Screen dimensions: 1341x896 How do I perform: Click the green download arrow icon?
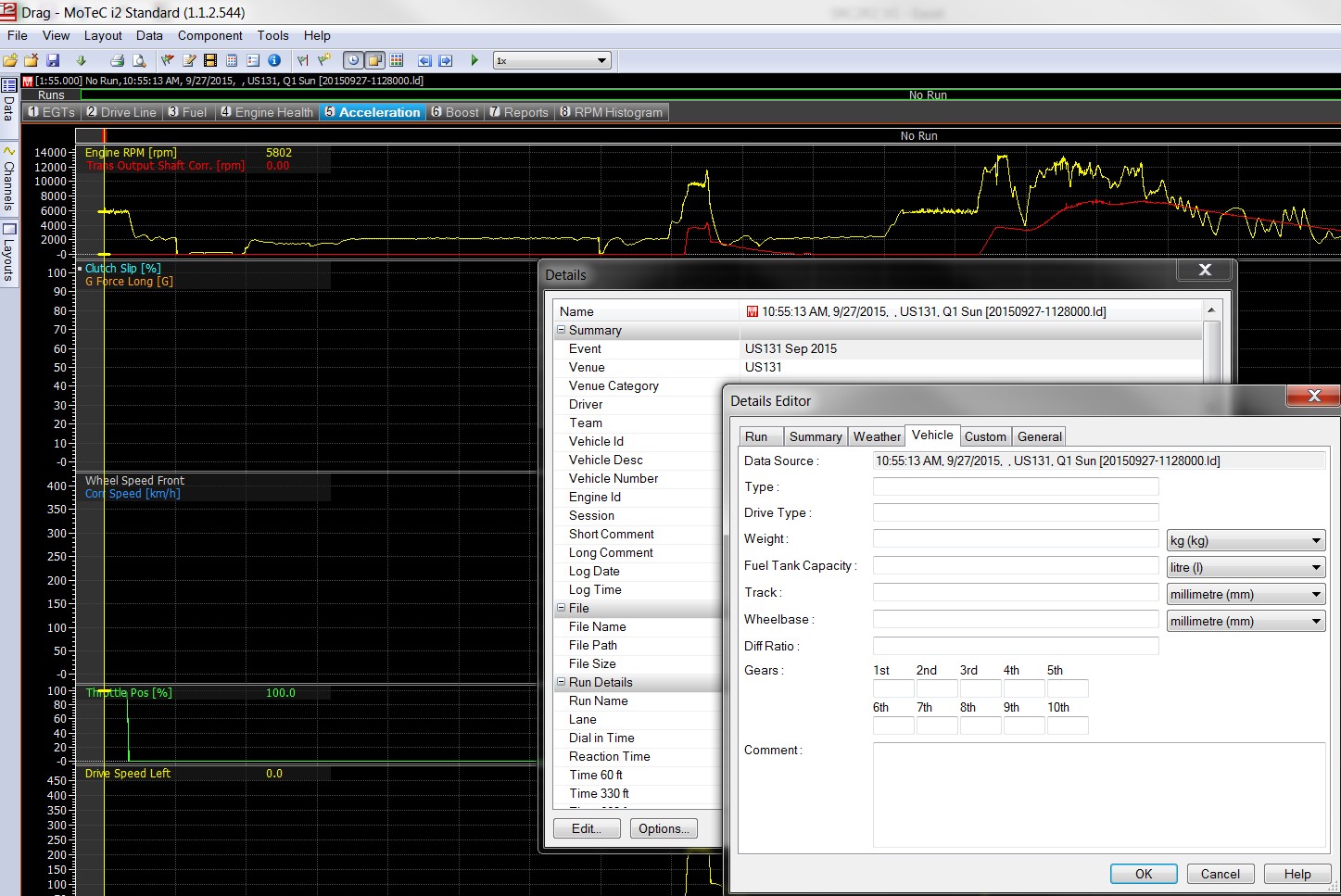[x=82, y=60]
